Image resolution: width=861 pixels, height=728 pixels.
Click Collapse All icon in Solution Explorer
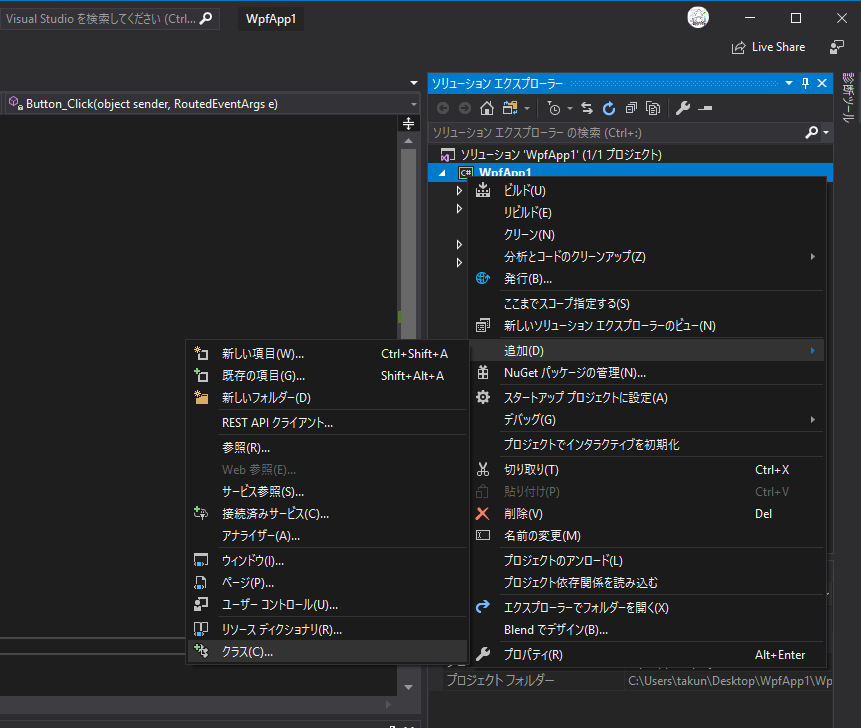(x=631, y=108)
